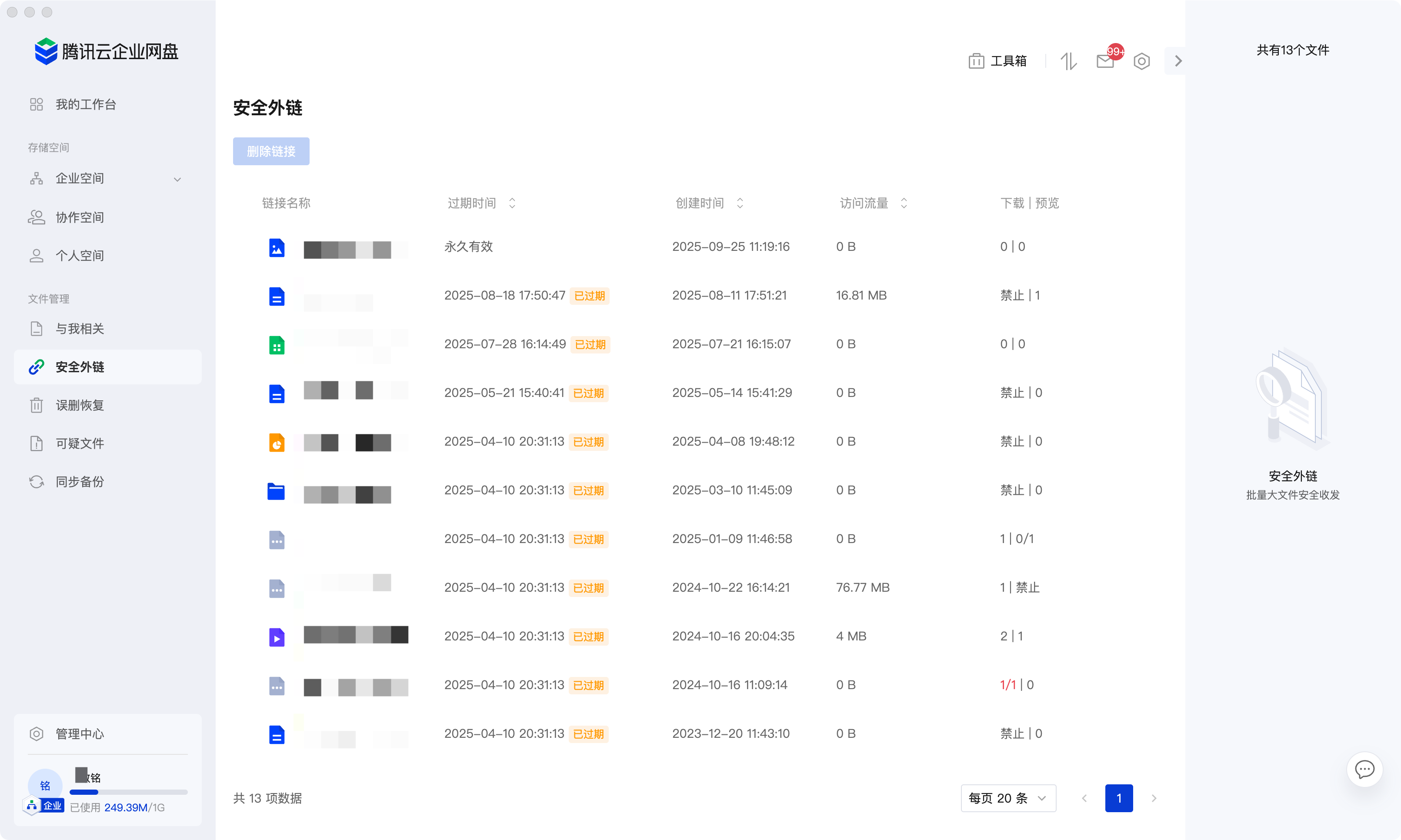Viewport: 1401px width, 840px height.
Task: Open the 工具箱 toolbox icon
Action: tap(976, 61)
